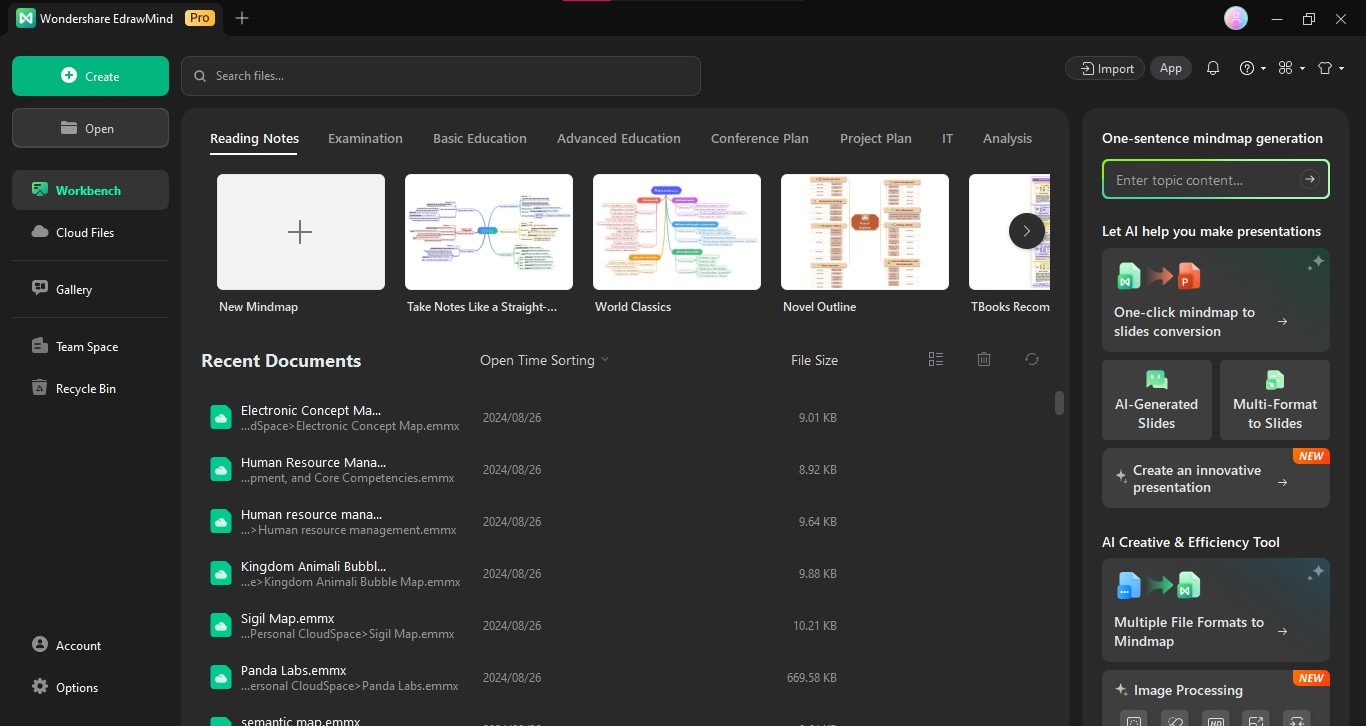Screen dimensions: 1366x726
Task: Open Multiple File Formats to Mindmap
Action: click(x=1216, y=610)
